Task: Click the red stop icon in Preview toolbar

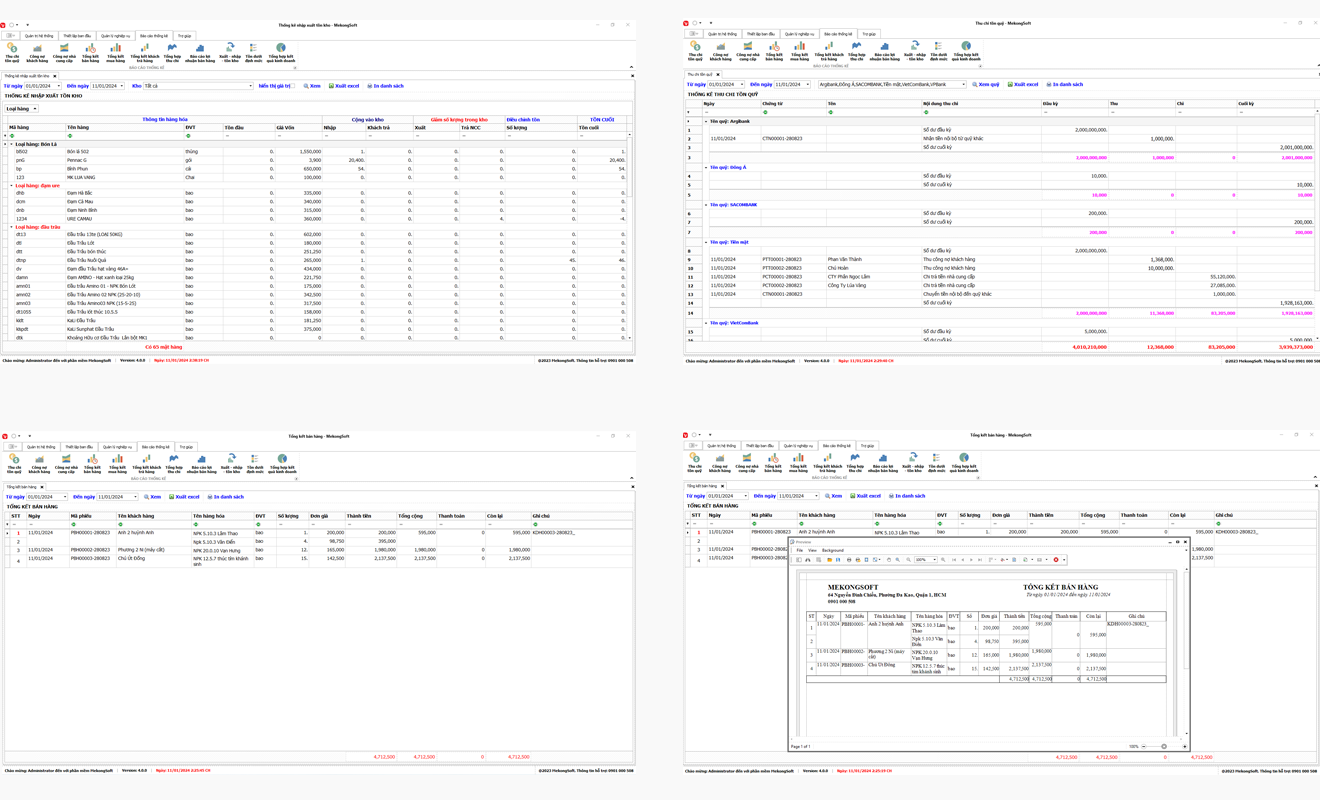Action: pos(1056,560)
